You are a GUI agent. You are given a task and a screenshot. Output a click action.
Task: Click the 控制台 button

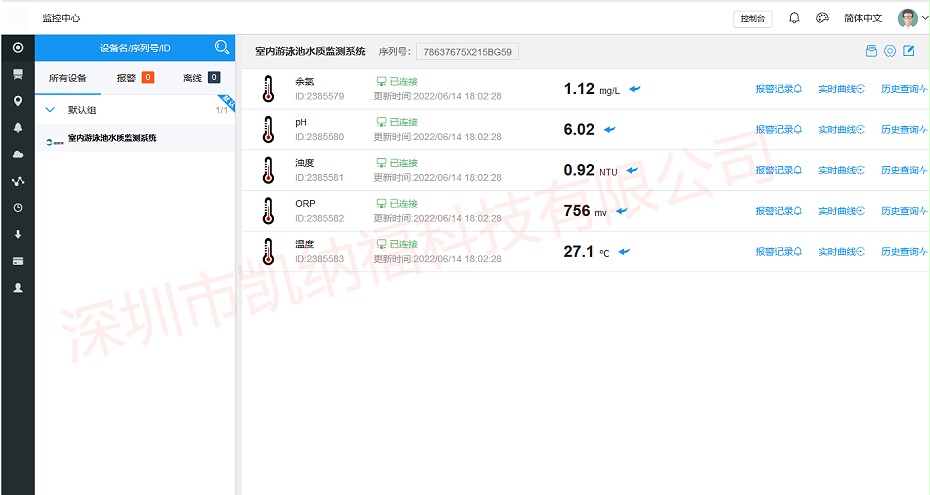753,18
